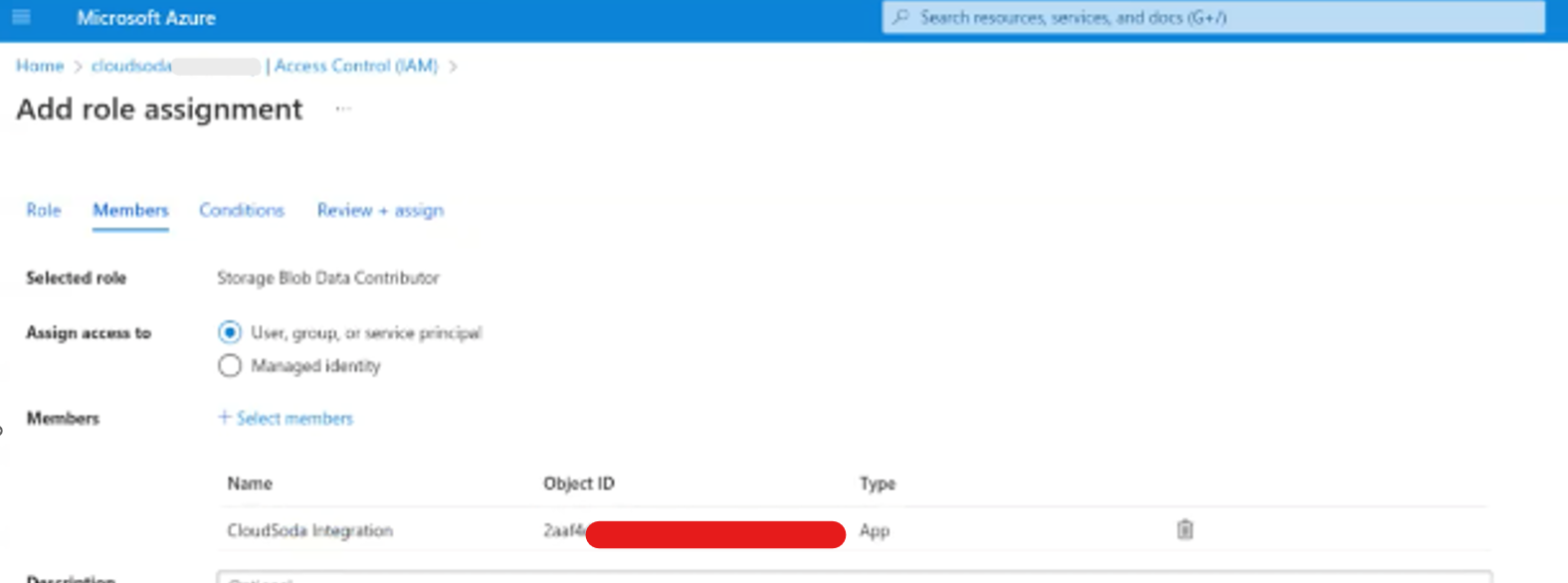Click the search magnifier icon

(x=900, y=17)
